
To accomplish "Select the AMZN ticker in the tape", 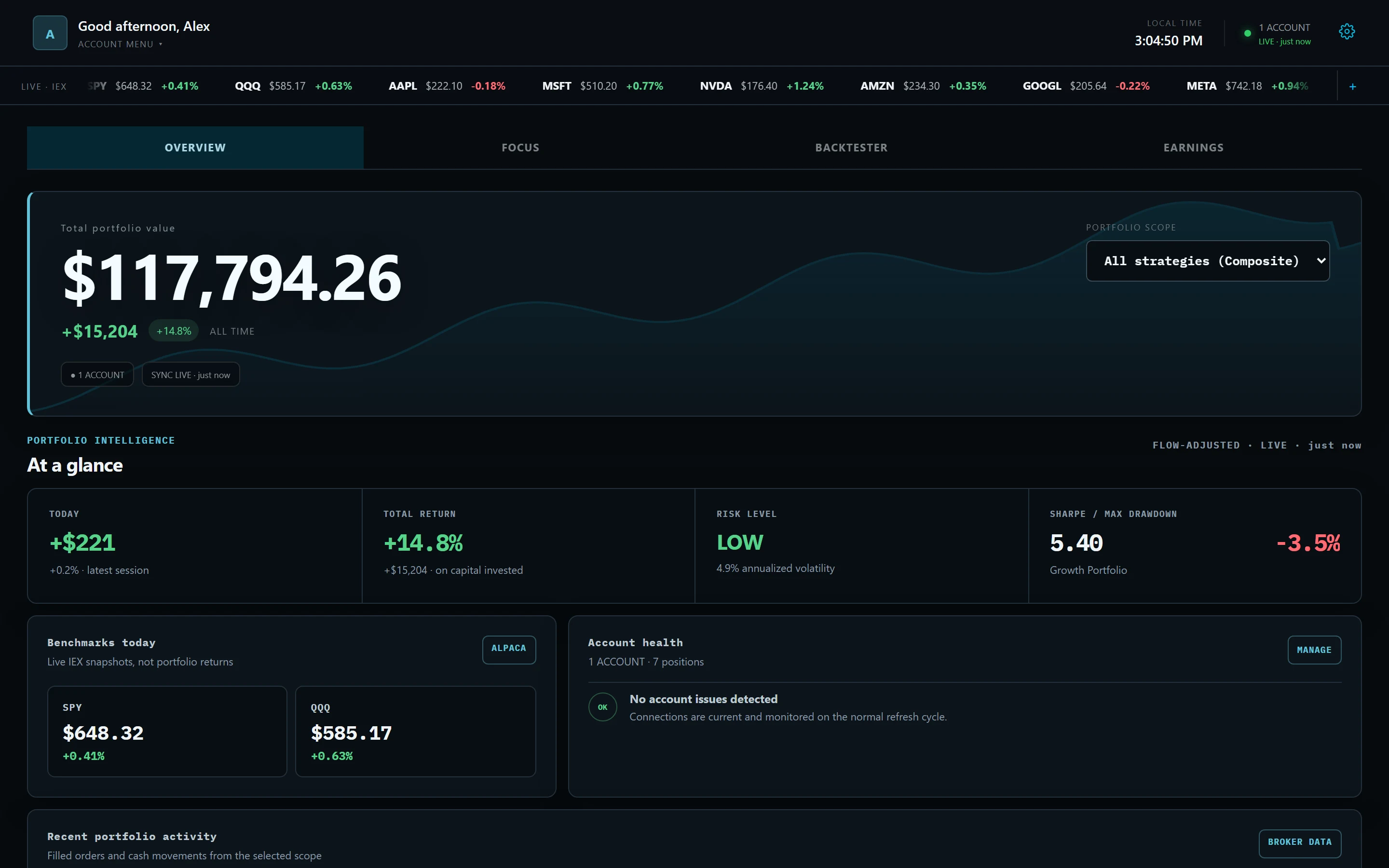I will pyautogui.click(x=923, y=86).
